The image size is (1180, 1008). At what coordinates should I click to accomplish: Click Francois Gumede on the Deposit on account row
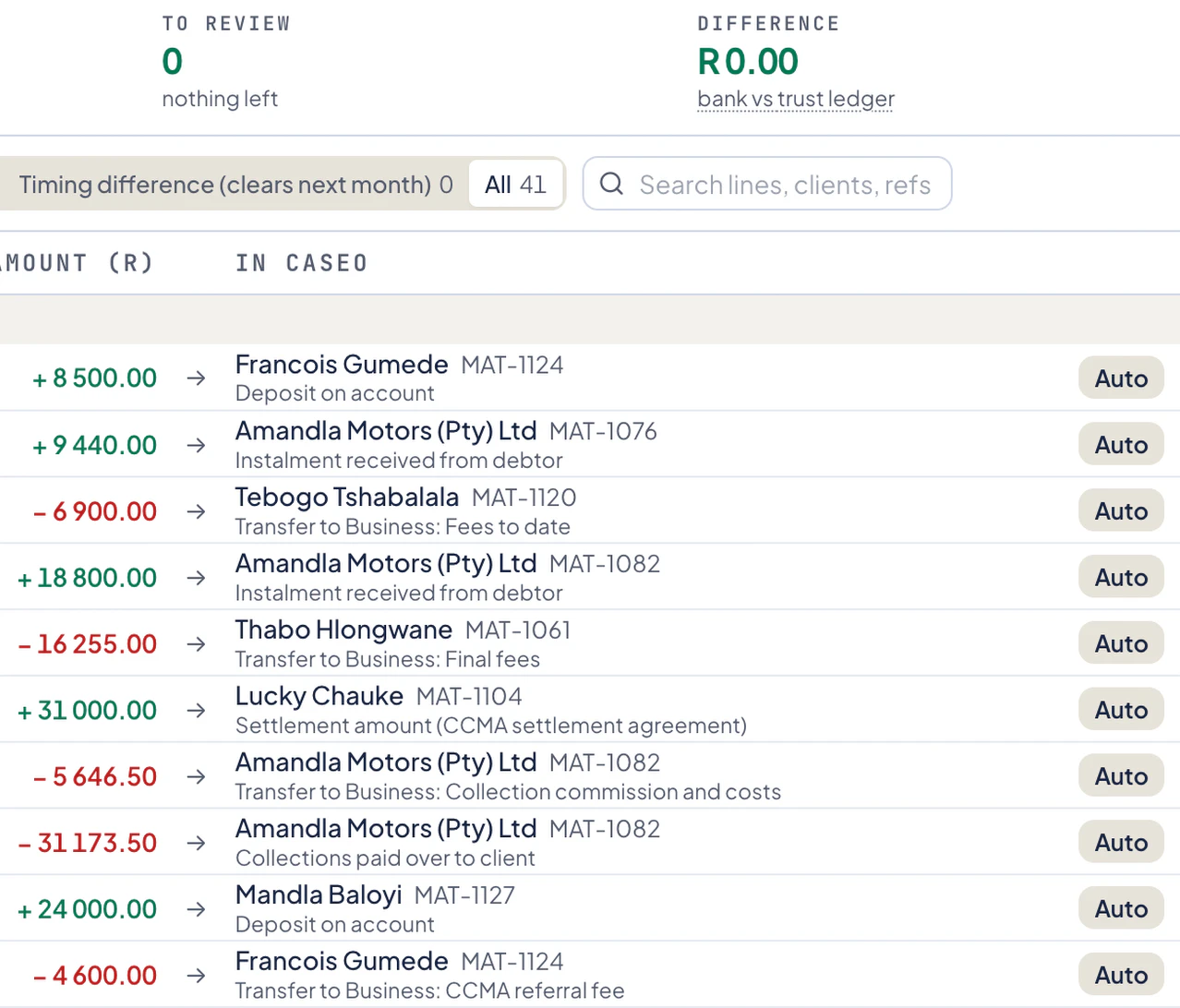342,365
